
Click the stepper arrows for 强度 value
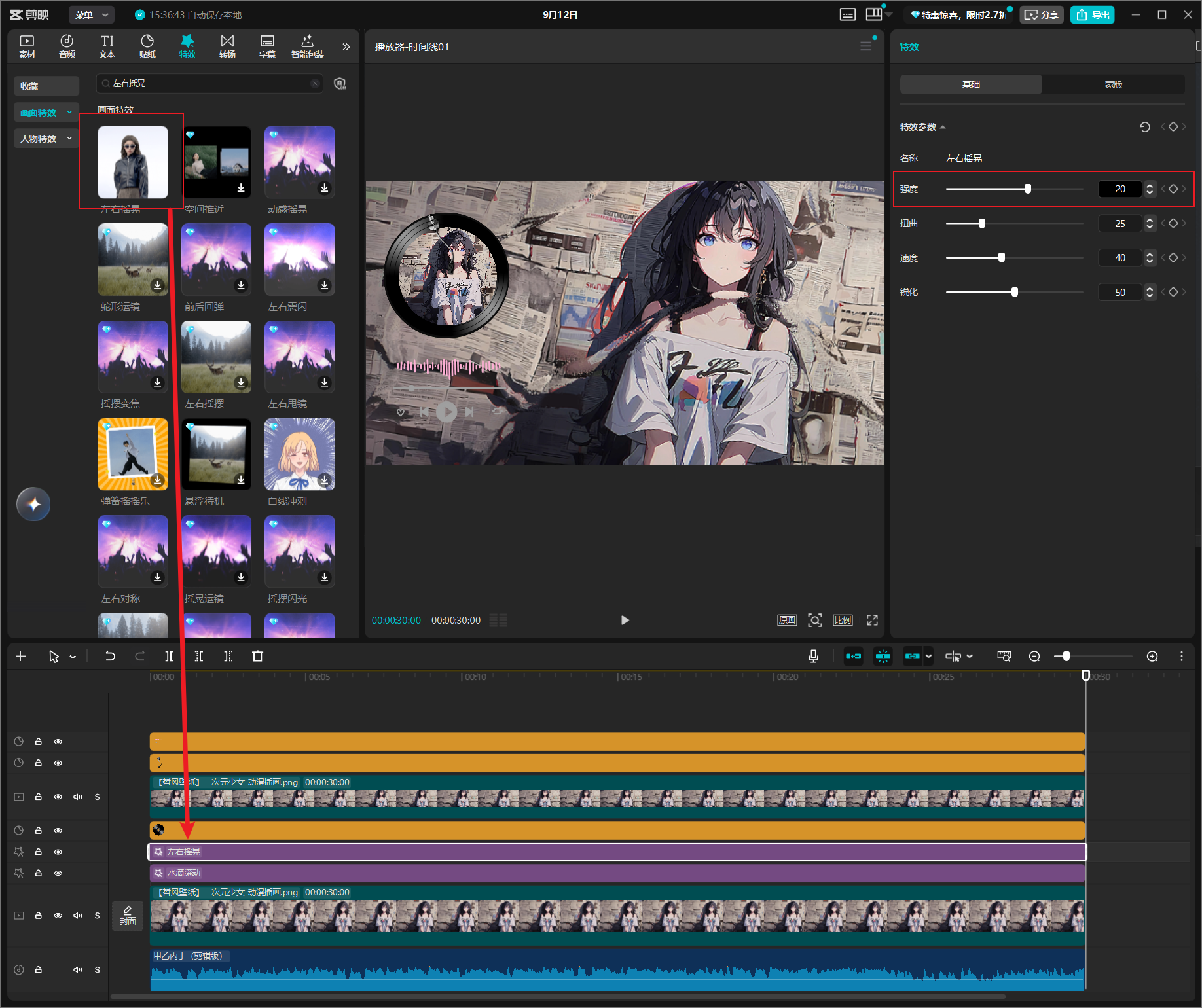pos(1150,189)
